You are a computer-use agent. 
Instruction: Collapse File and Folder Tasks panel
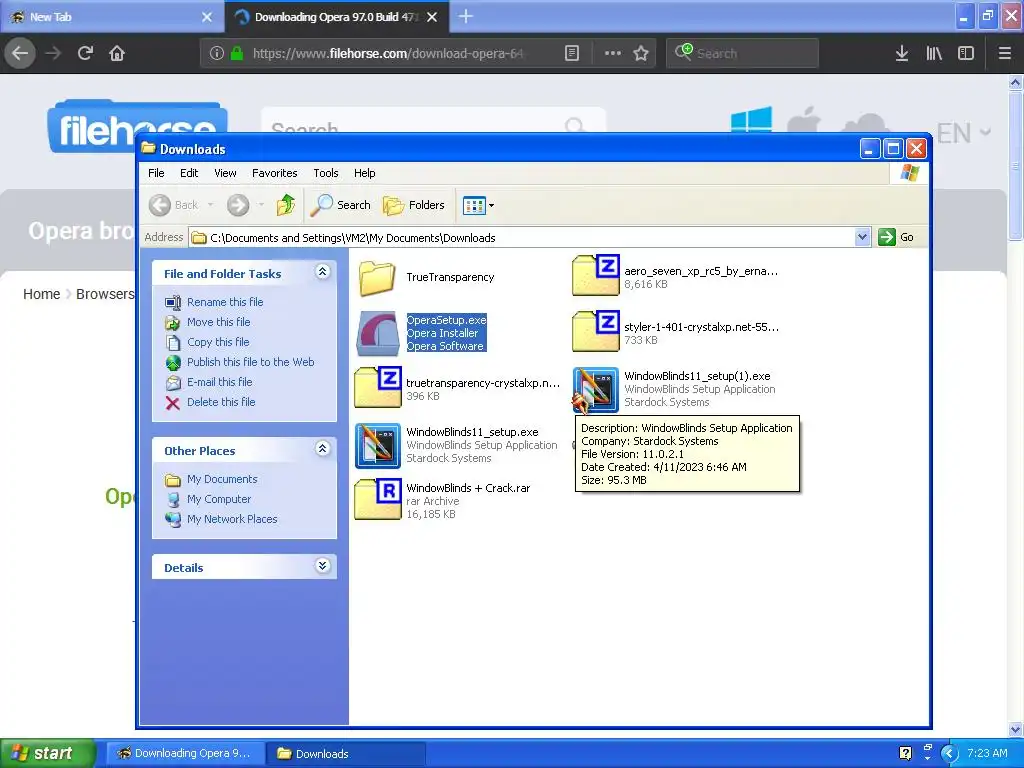322,272
